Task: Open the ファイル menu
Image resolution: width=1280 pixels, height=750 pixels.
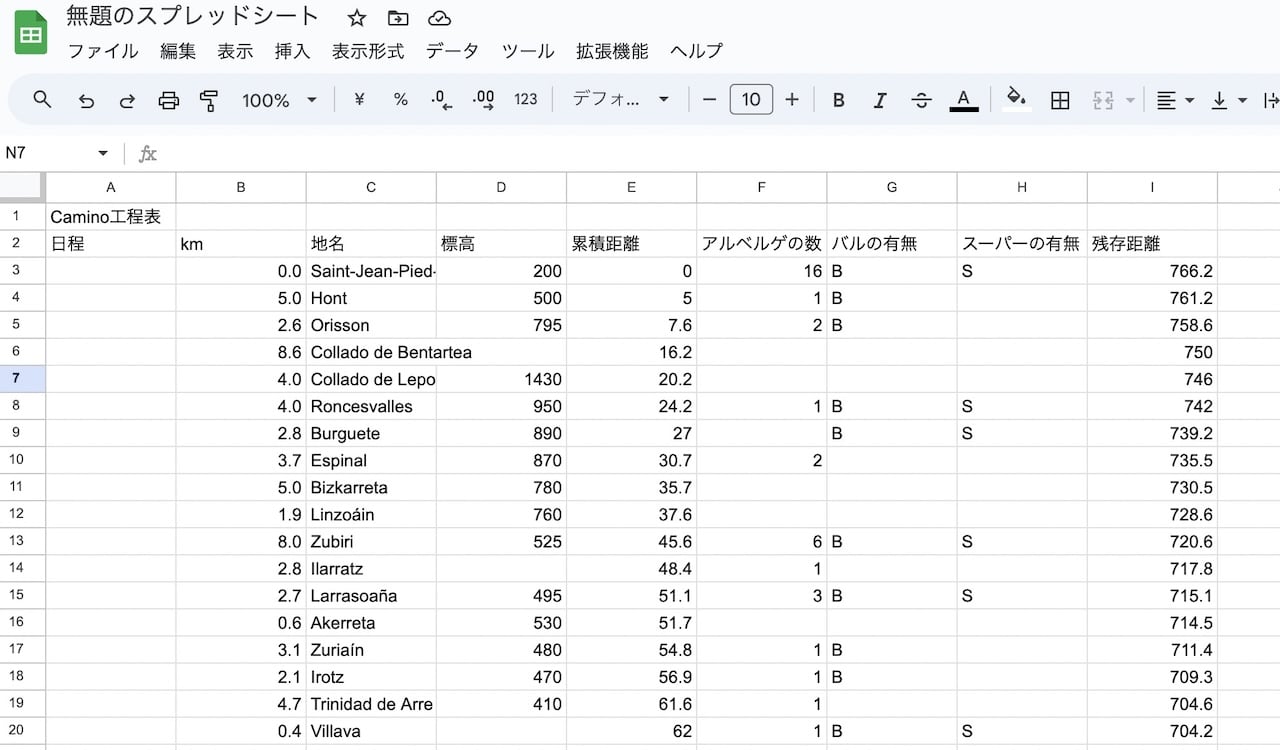Action: click(x=103, y=51)
